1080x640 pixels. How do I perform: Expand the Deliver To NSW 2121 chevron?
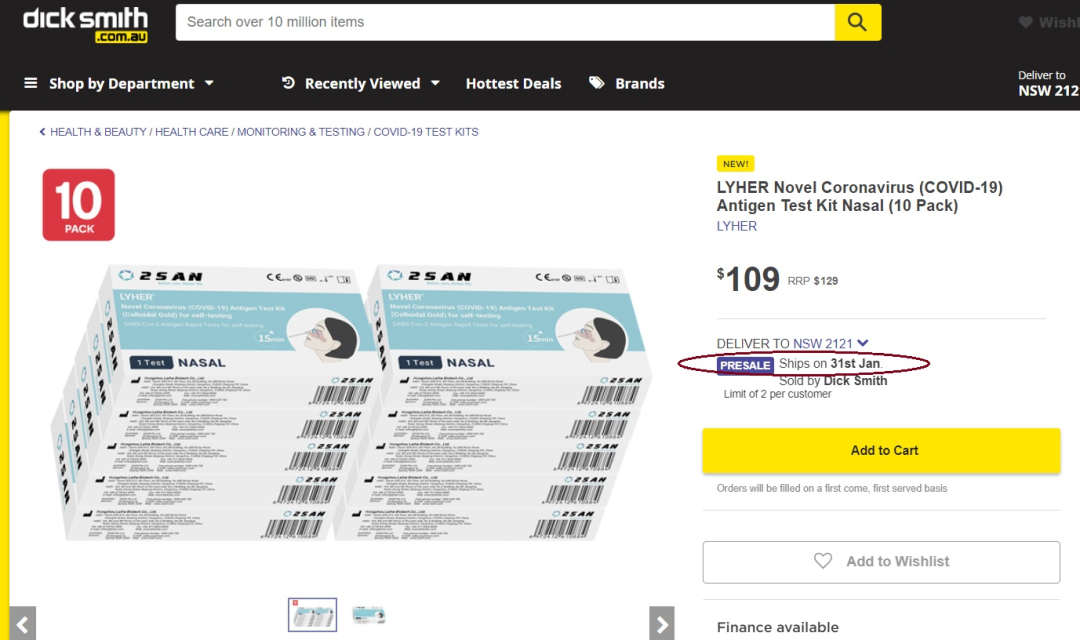click(863, 343)
